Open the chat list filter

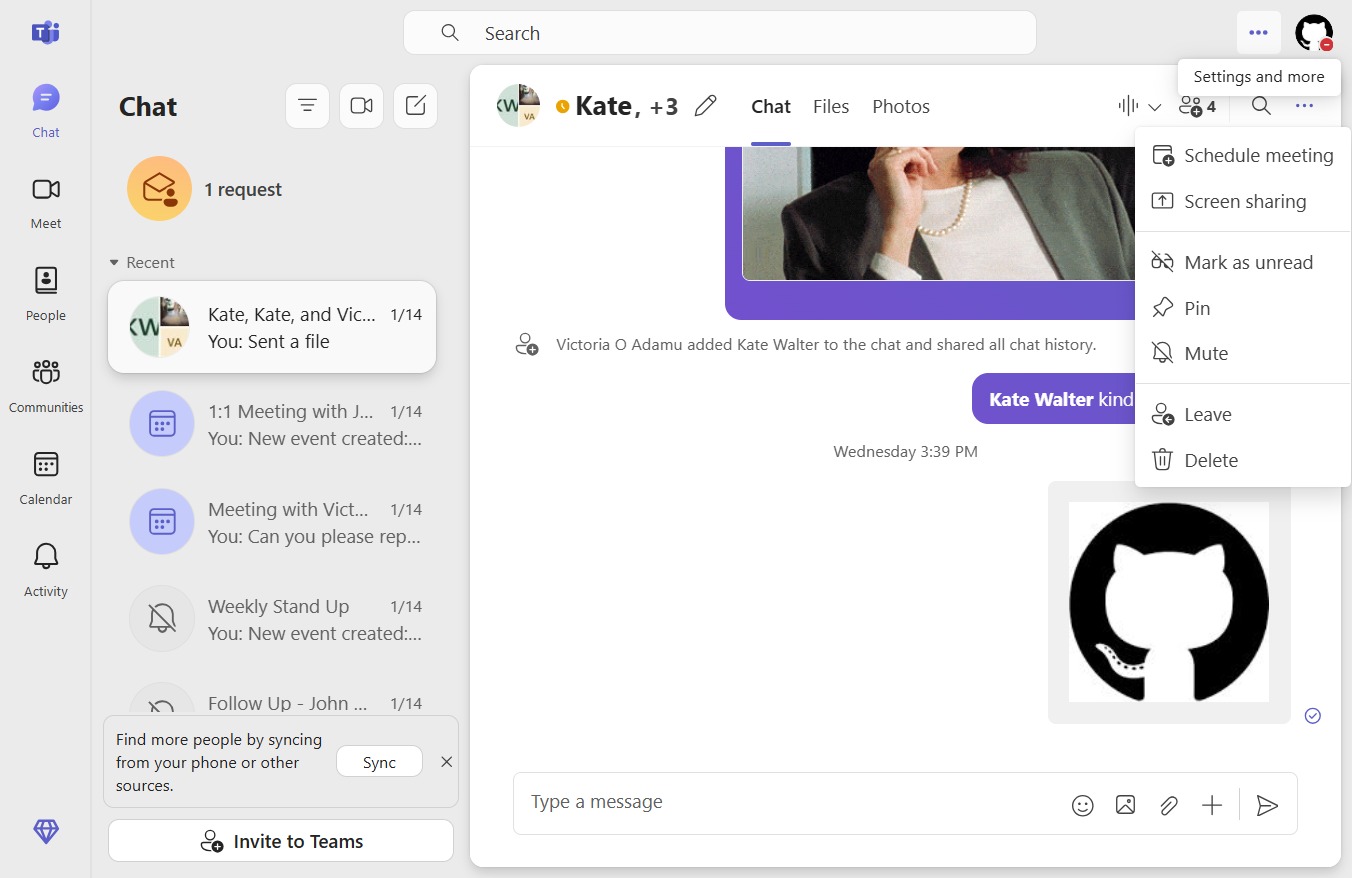(x=308, y=106)
